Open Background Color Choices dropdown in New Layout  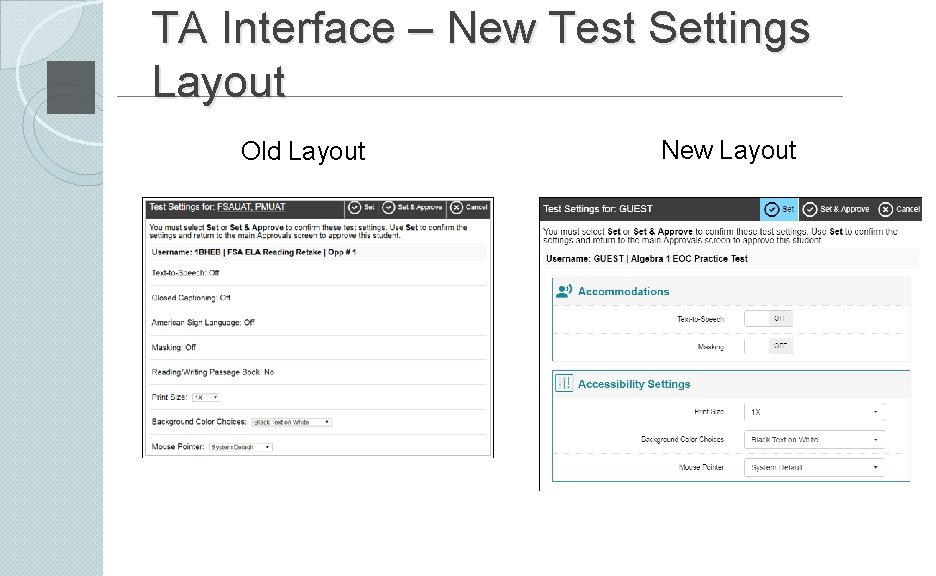pos(814,439)
